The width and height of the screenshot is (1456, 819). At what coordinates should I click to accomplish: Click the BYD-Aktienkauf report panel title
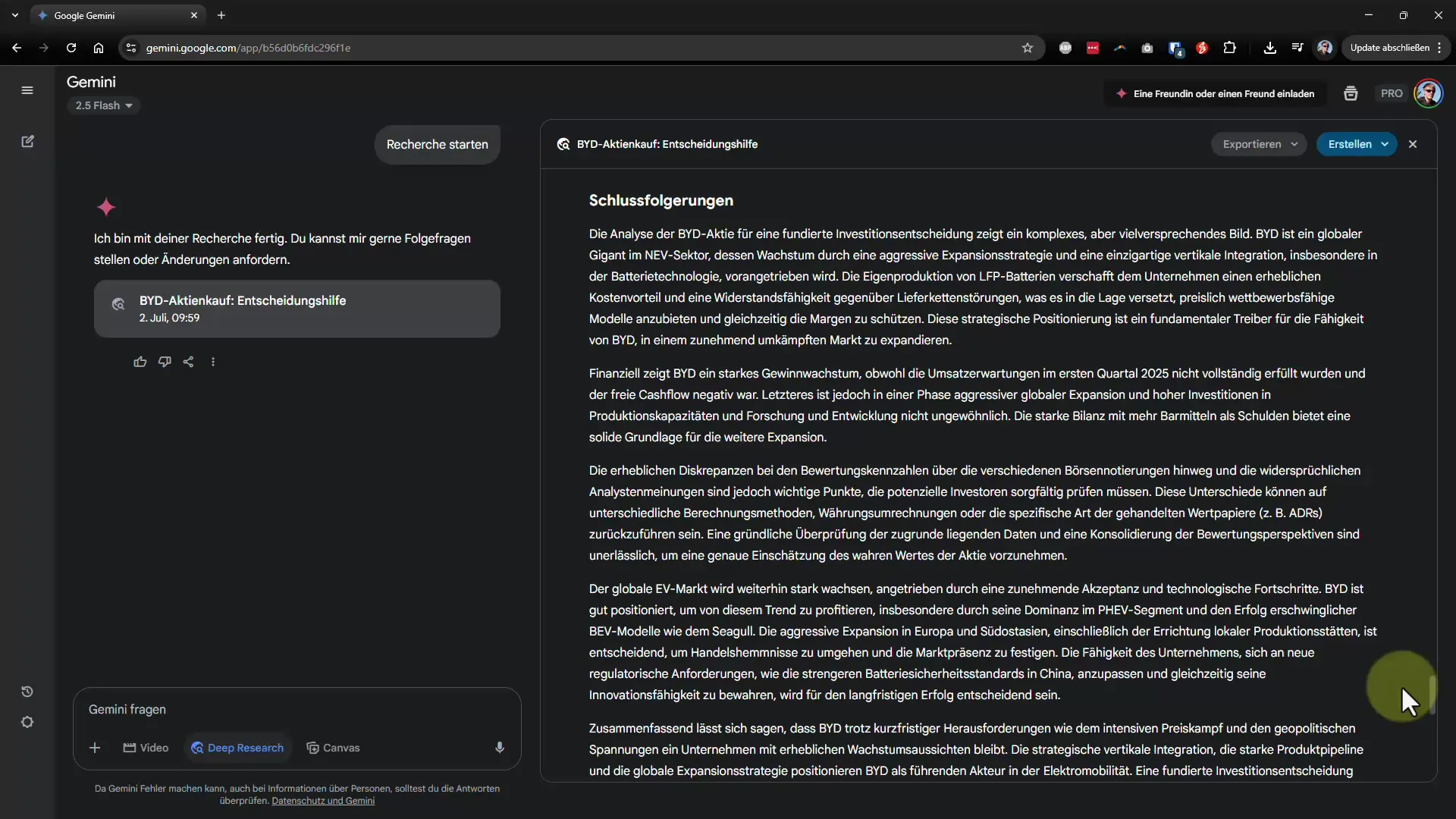pyautogui.click(x=667, y=144)
